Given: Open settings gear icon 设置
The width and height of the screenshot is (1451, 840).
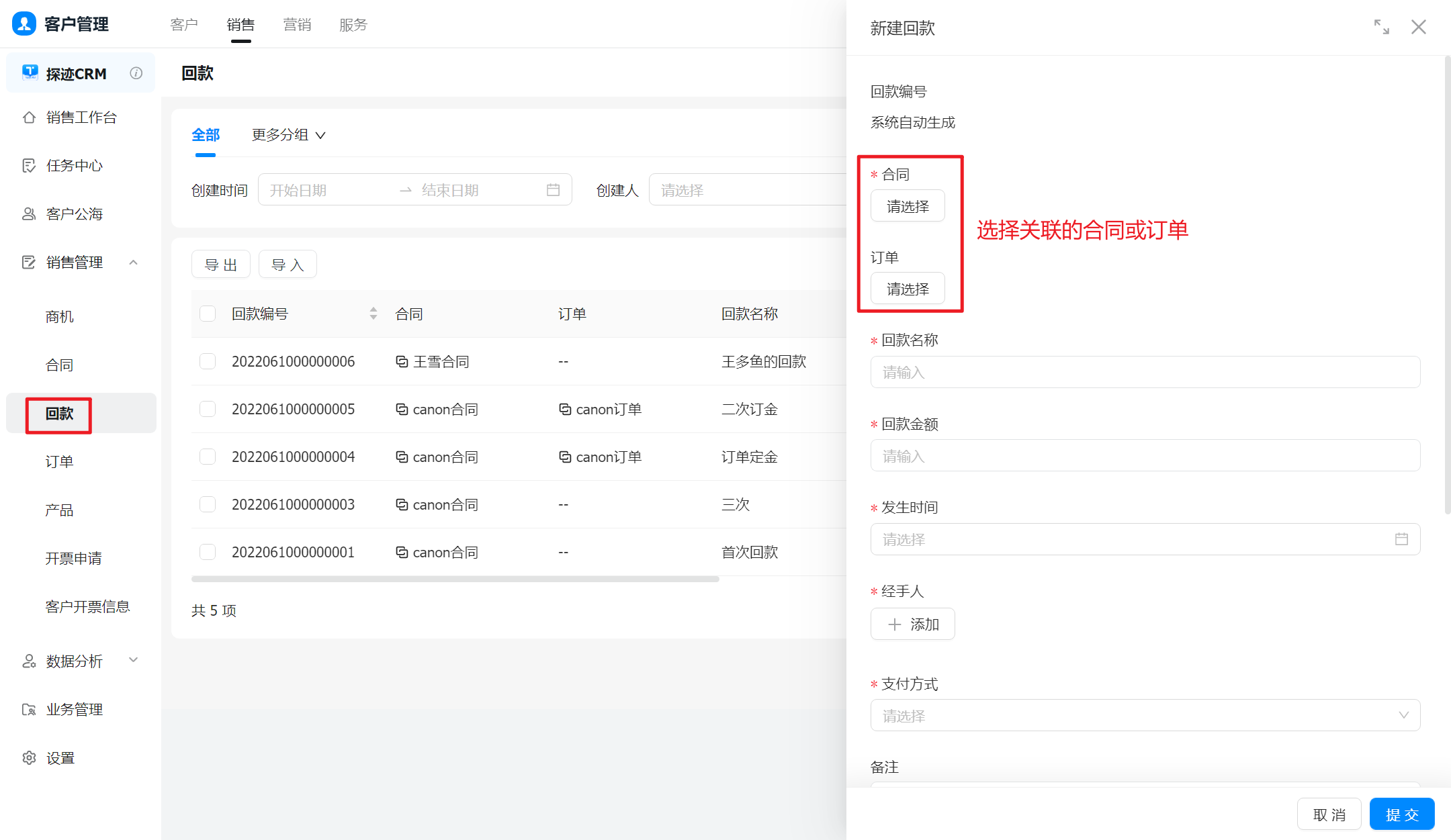Looking at the screenshot, I should pyautogui.click(x=29, y=758).
